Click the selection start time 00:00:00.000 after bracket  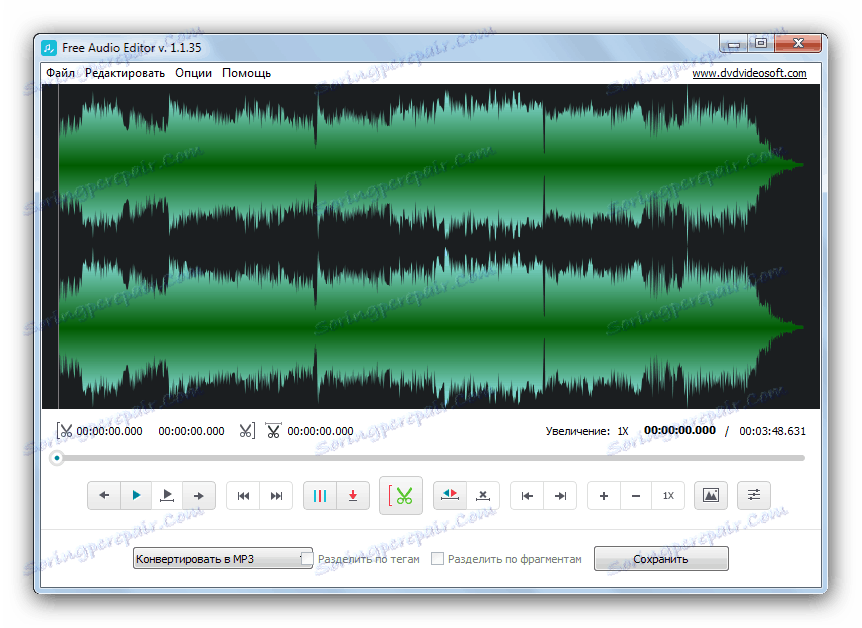pyautogui.click(x=109, y=431)
